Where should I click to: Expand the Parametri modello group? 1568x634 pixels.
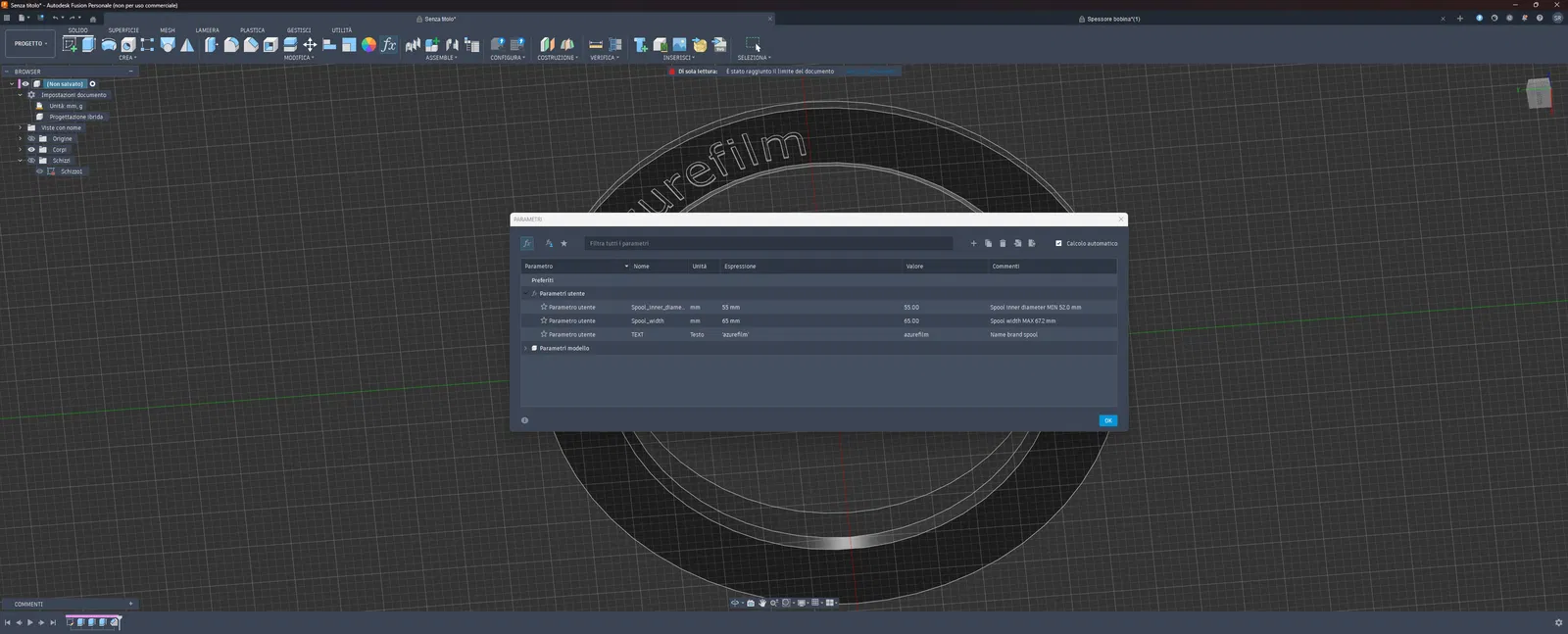coord(526,348)
